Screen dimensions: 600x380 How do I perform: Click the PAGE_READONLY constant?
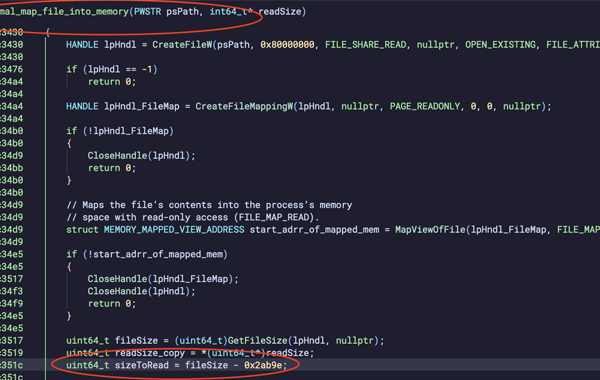tap(425, 106)
